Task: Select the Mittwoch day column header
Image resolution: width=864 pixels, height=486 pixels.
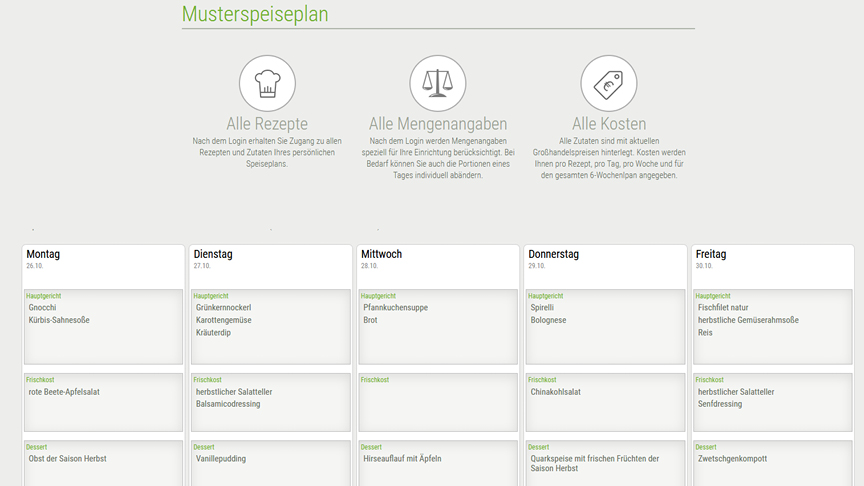Action: coord(382,254)
